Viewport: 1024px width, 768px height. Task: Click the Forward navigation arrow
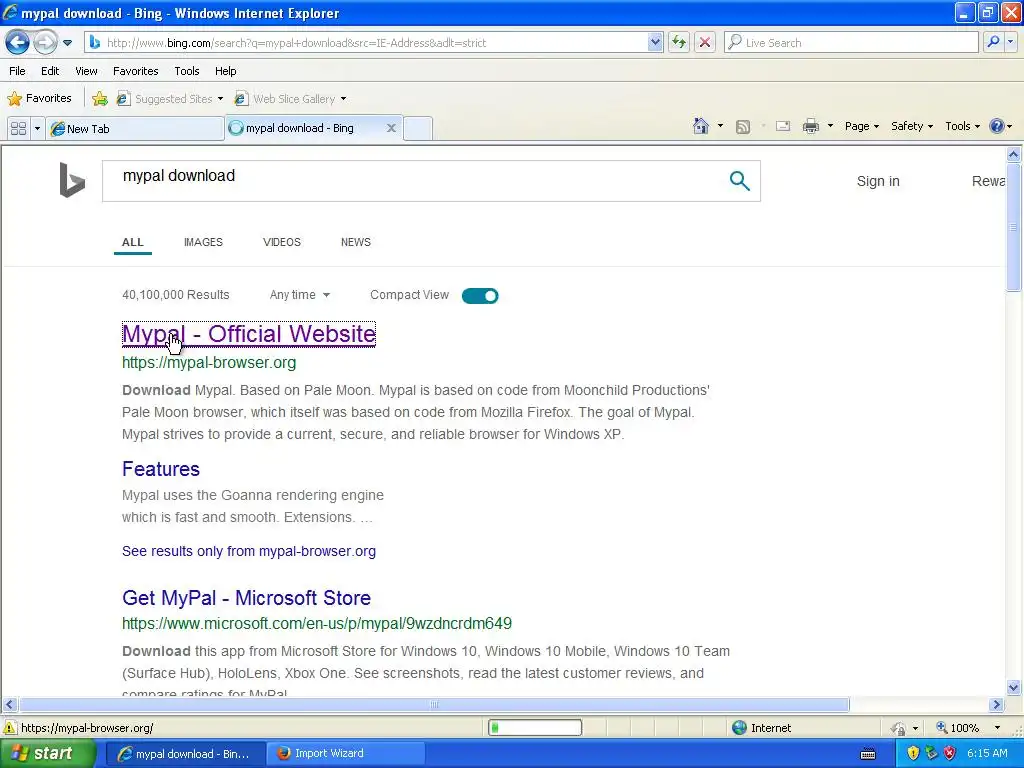(x=45, y=43)
